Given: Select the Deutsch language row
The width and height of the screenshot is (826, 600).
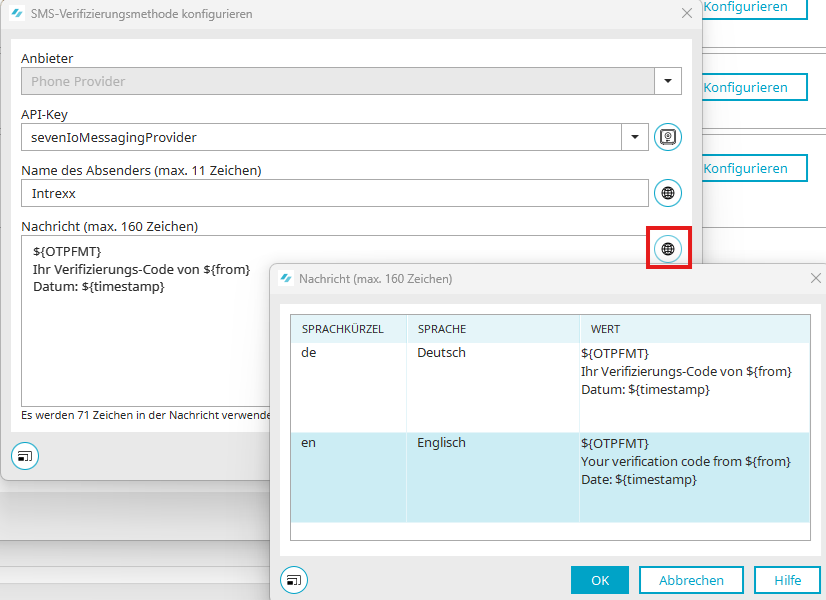Looking at the screenshot, I should tap(440, 387).
